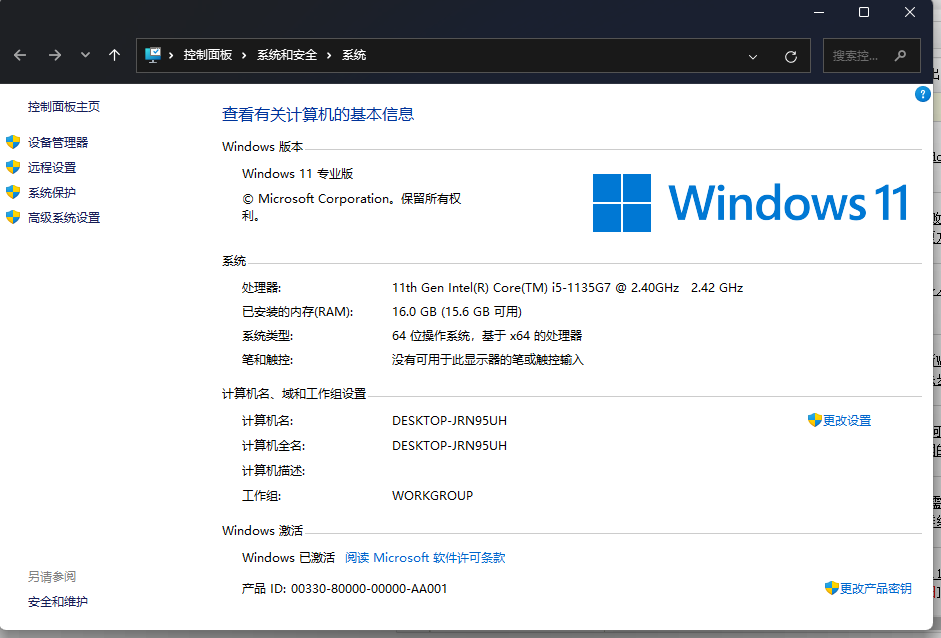This screenshot has width=941, height=638.
Task: Click the shield icon beside 设备管理器
Action: click(x=15, y=142)
